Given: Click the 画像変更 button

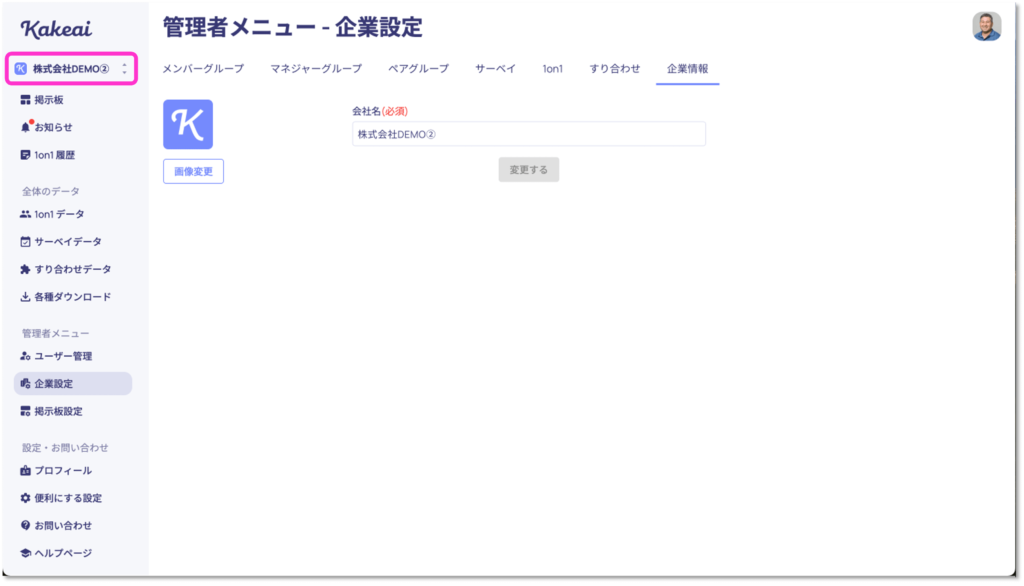Looking at the screenshot, I should [x=193, y=171].
